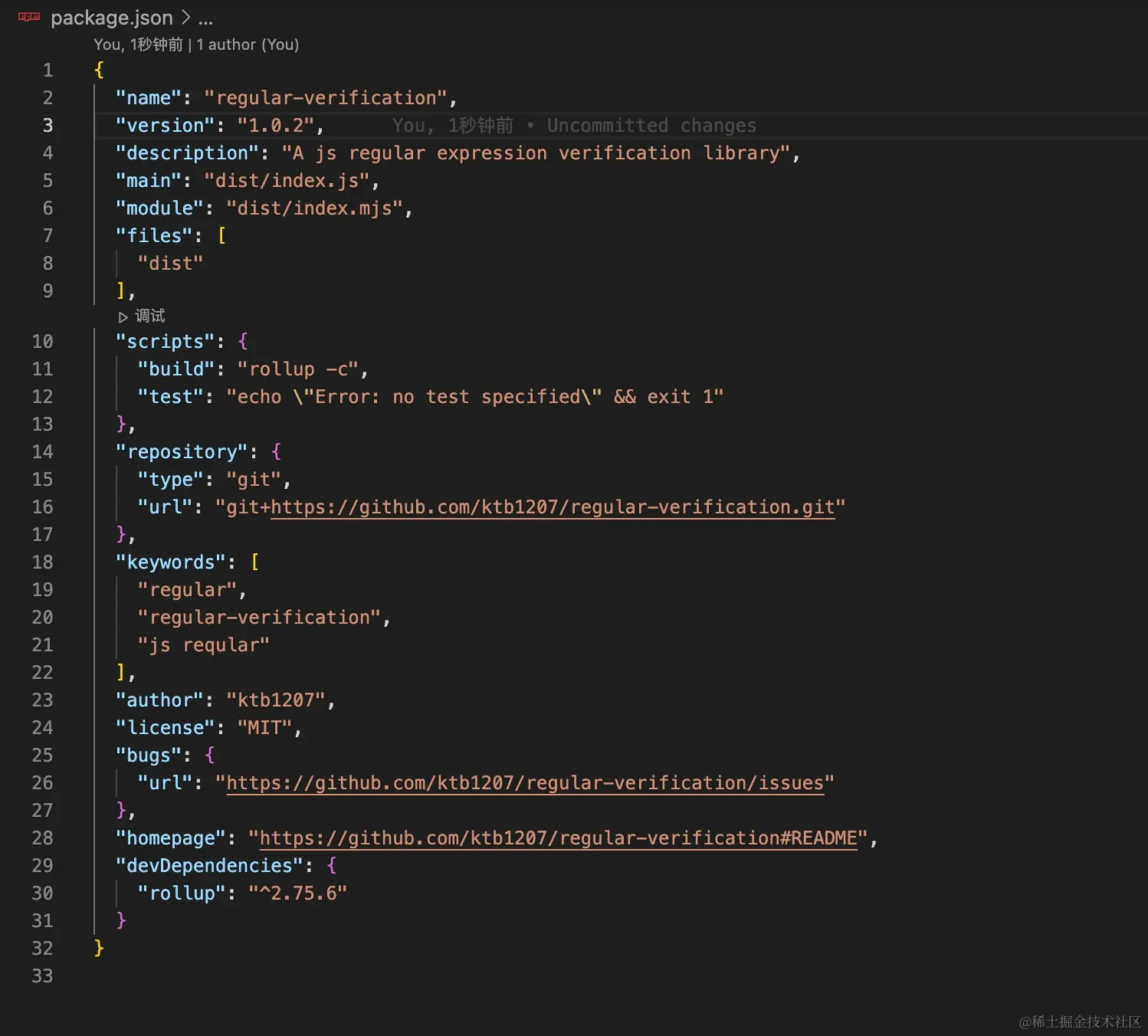This screenshot has width=1148, height=1036.
Task: Select line 1 via its line number
Action: click(x=48, y=70)
